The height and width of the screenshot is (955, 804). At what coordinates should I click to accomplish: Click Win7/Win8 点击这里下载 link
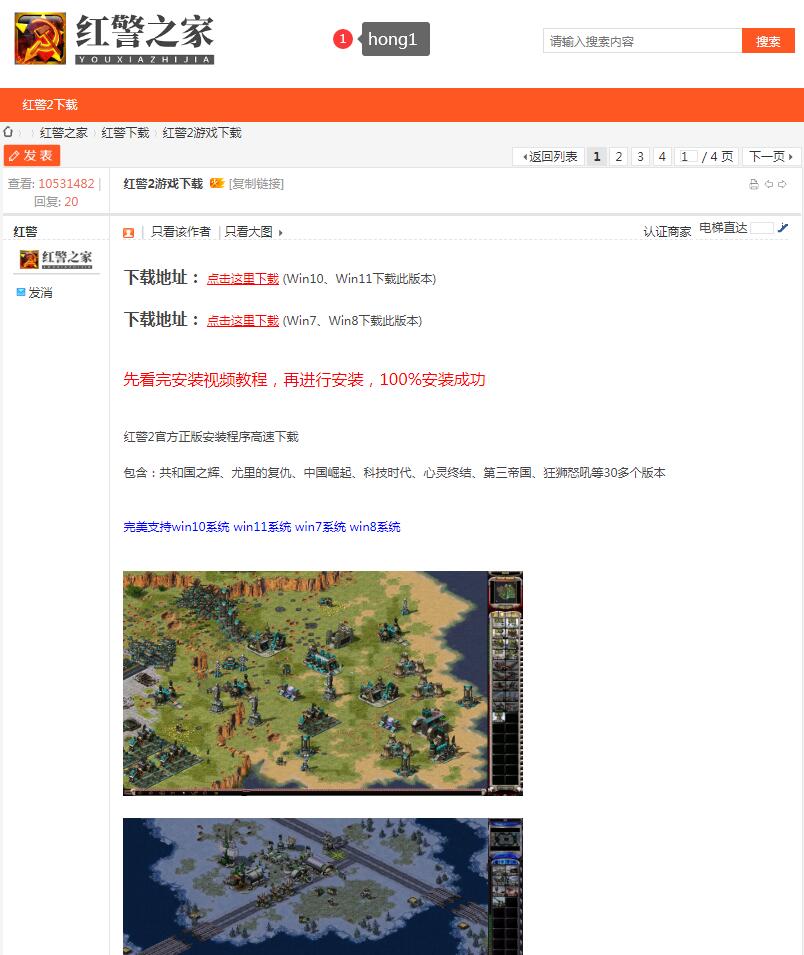(x=243, y=320)
